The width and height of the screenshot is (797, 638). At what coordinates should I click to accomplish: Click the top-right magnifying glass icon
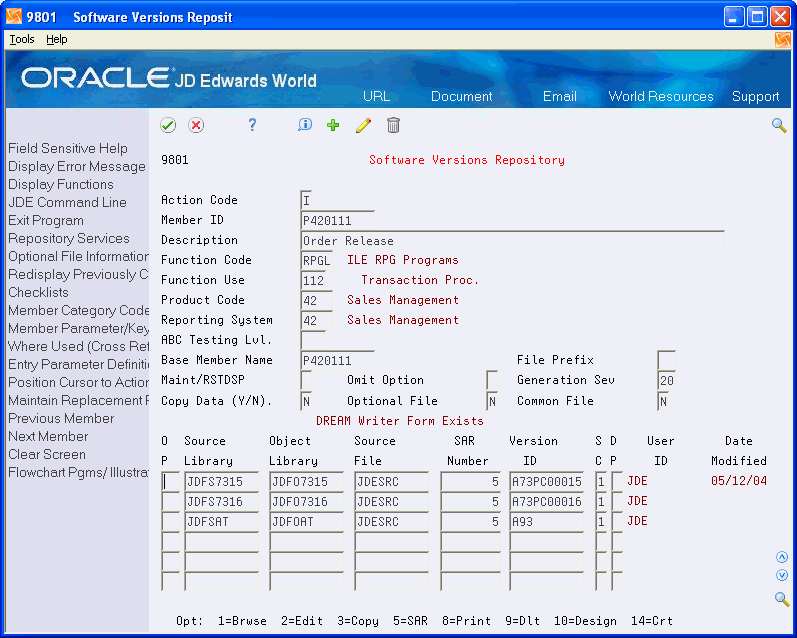pyautogui.click(x=779, y=125)
